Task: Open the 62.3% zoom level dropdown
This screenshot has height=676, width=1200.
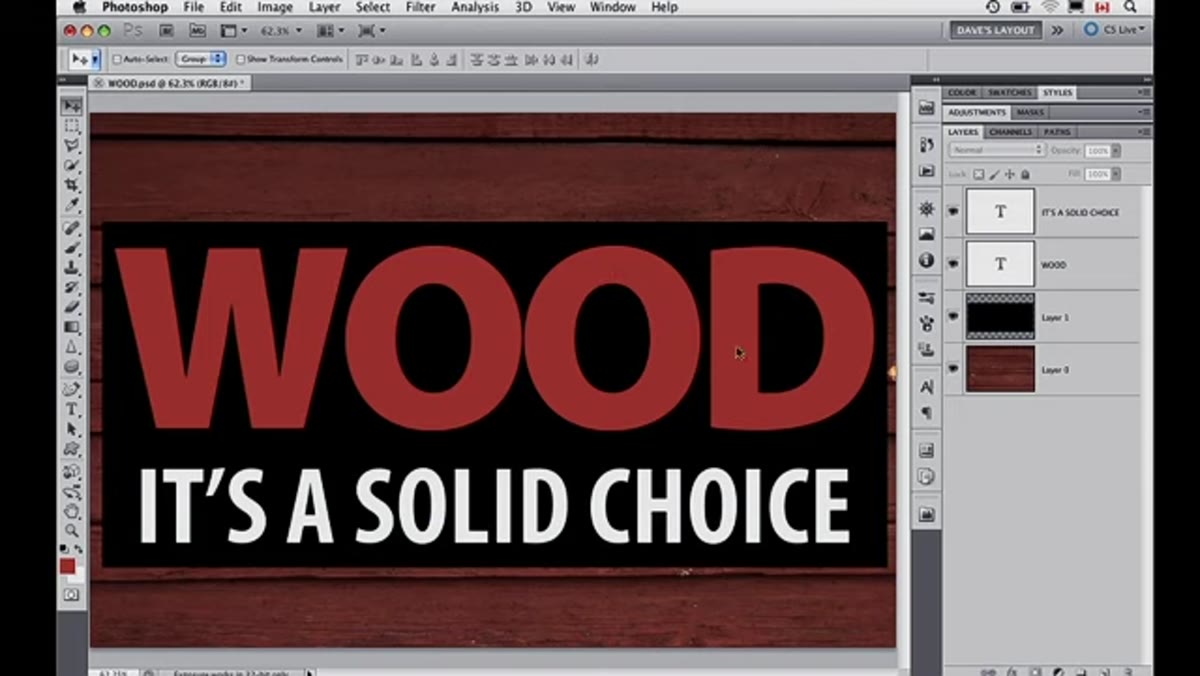Action: [x=282, y=31]
